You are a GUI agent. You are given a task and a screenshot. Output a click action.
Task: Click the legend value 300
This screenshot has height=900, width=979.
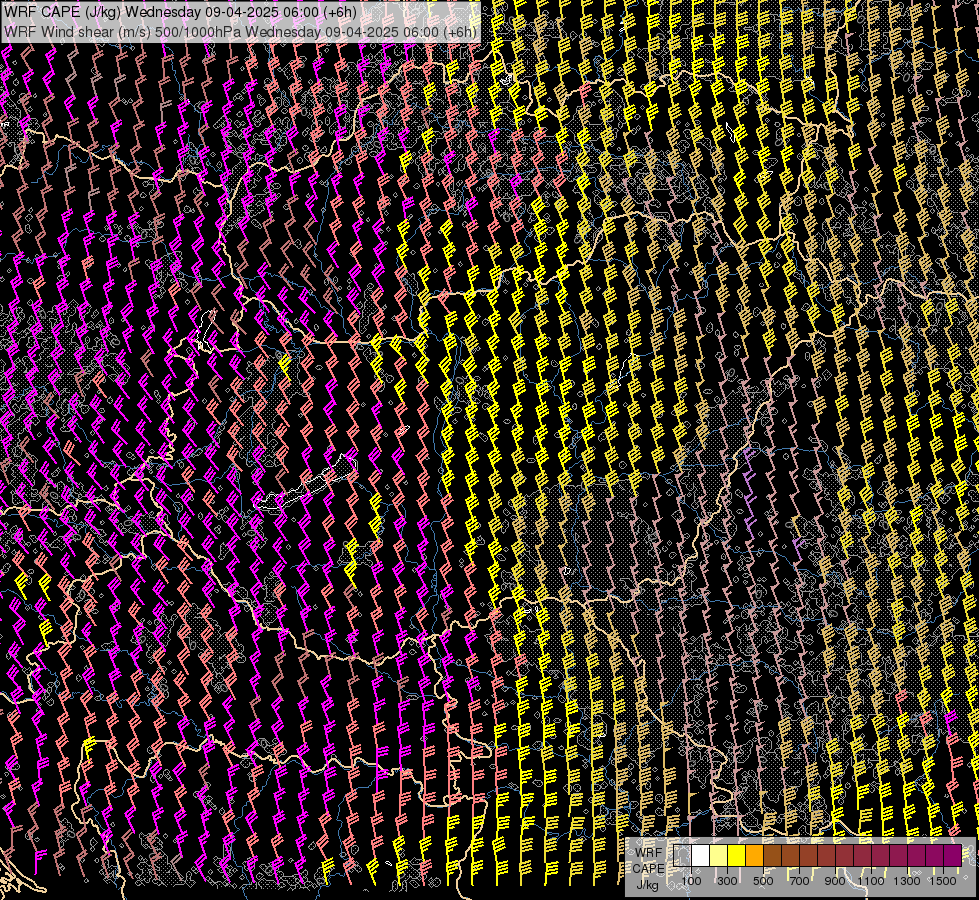click(x=727, y=881)
